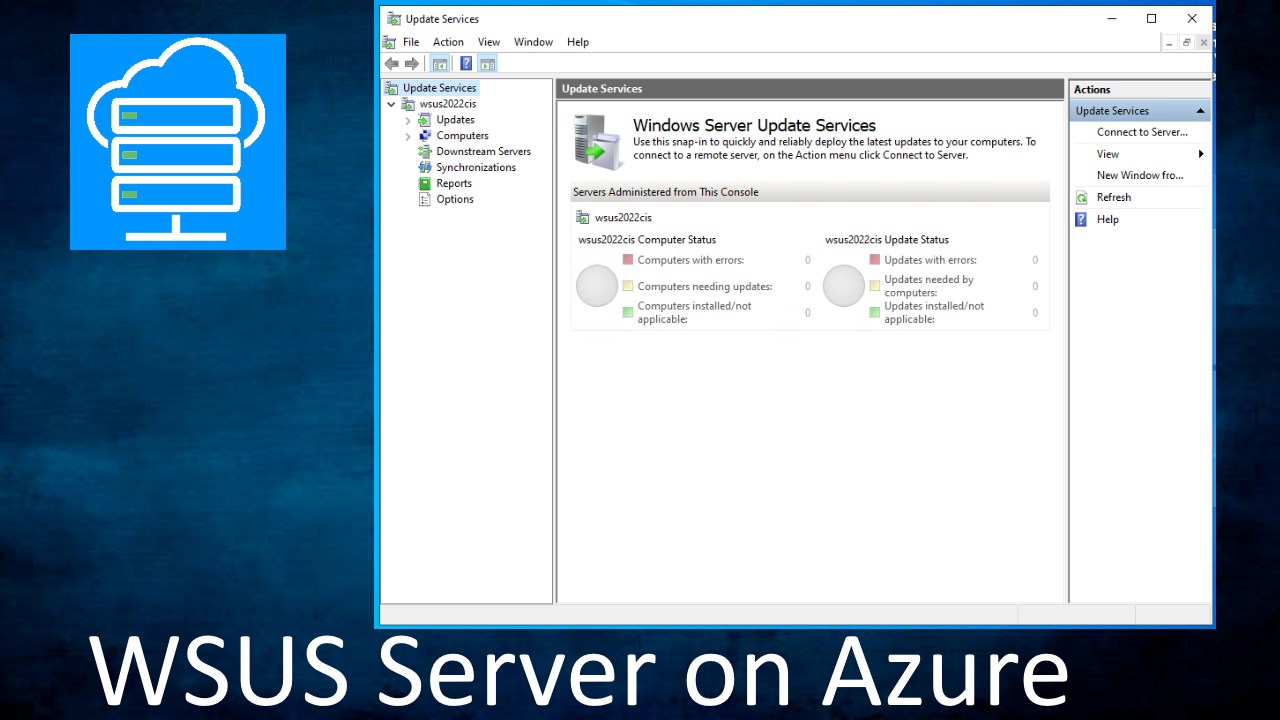
Task: Click the Reports node book icon
Action: (x=425, y=184)
